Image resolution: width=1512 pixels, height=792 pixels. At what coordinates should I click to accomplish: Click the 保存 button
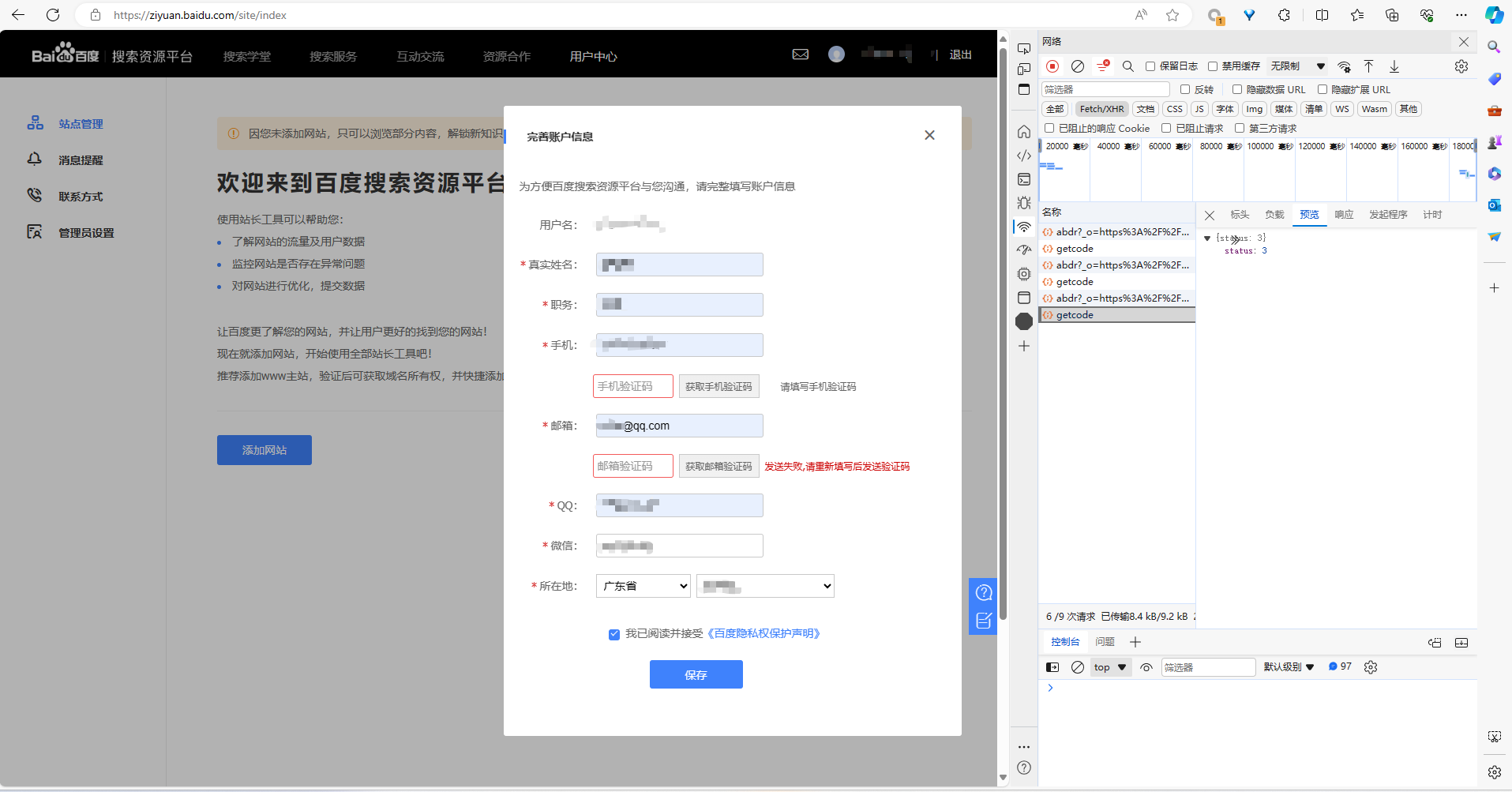coord(696,674)
